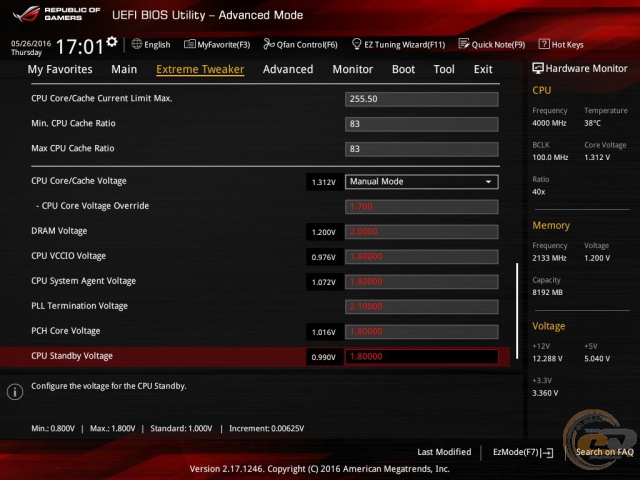Select the DRAM Voltage input field

421,231
